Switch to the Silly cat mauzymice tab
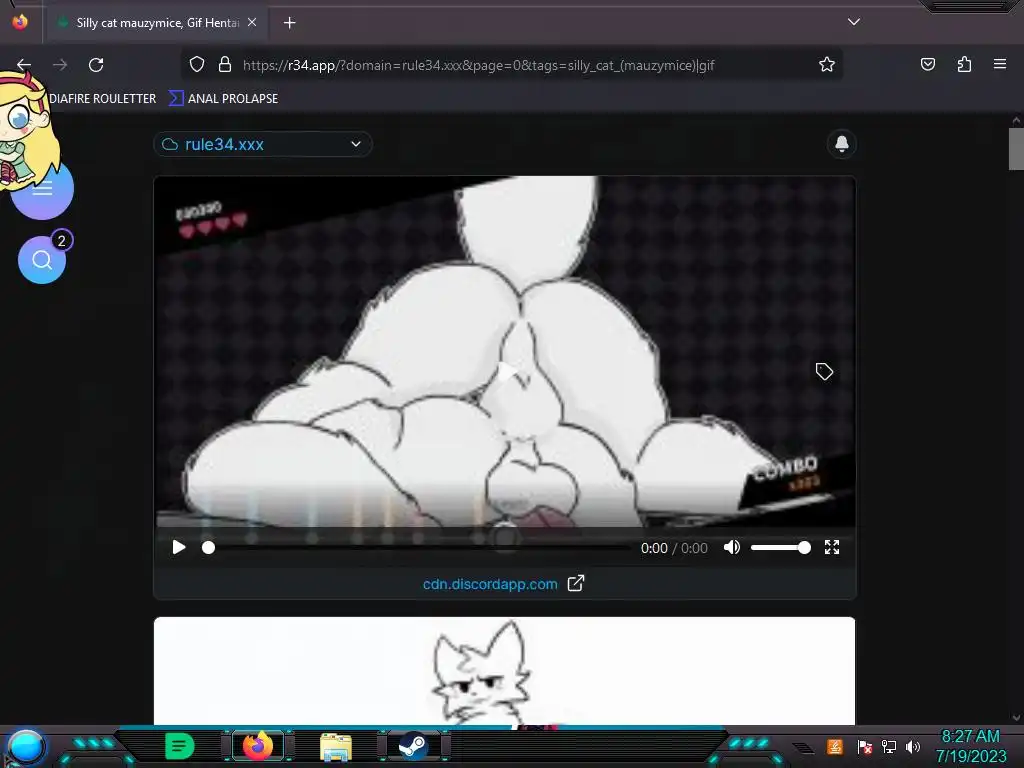The image size is (1024, 768). tap(157, 23)
